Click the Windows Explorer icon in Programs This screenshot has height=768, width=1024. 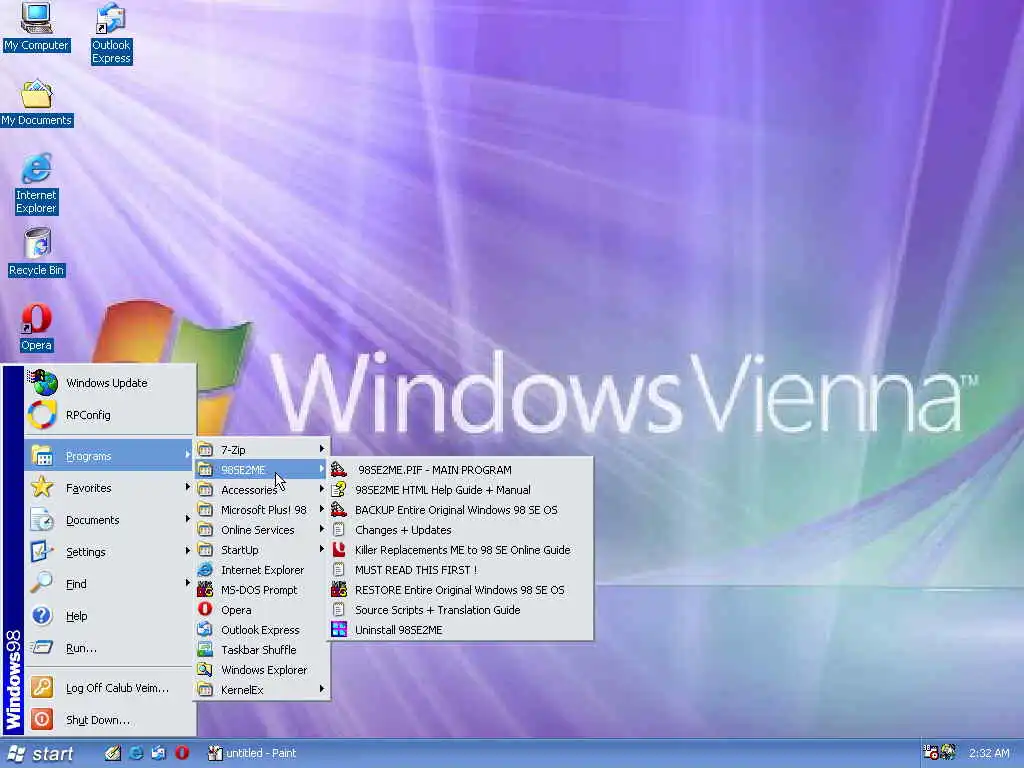point(205,669)
